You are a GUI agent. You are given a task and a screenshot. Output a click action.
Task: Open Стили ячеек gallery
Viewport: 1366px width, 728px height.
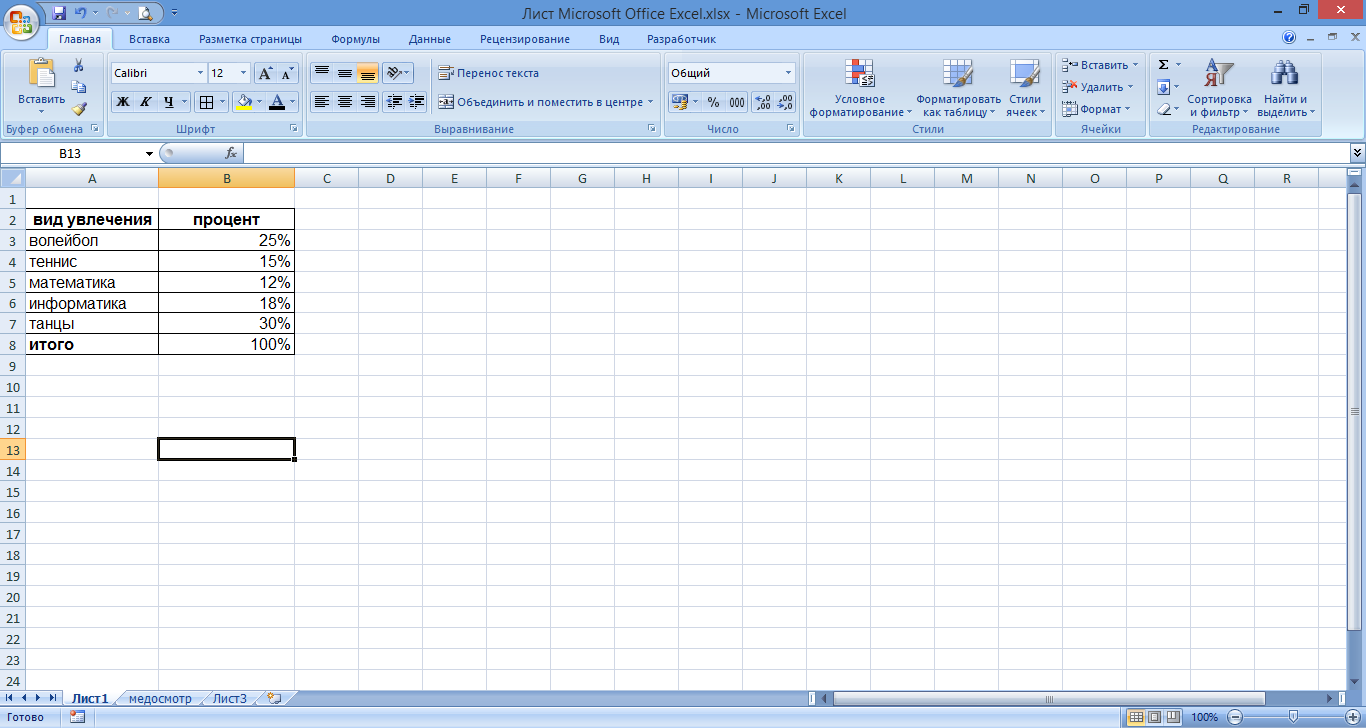point(1025,88)
